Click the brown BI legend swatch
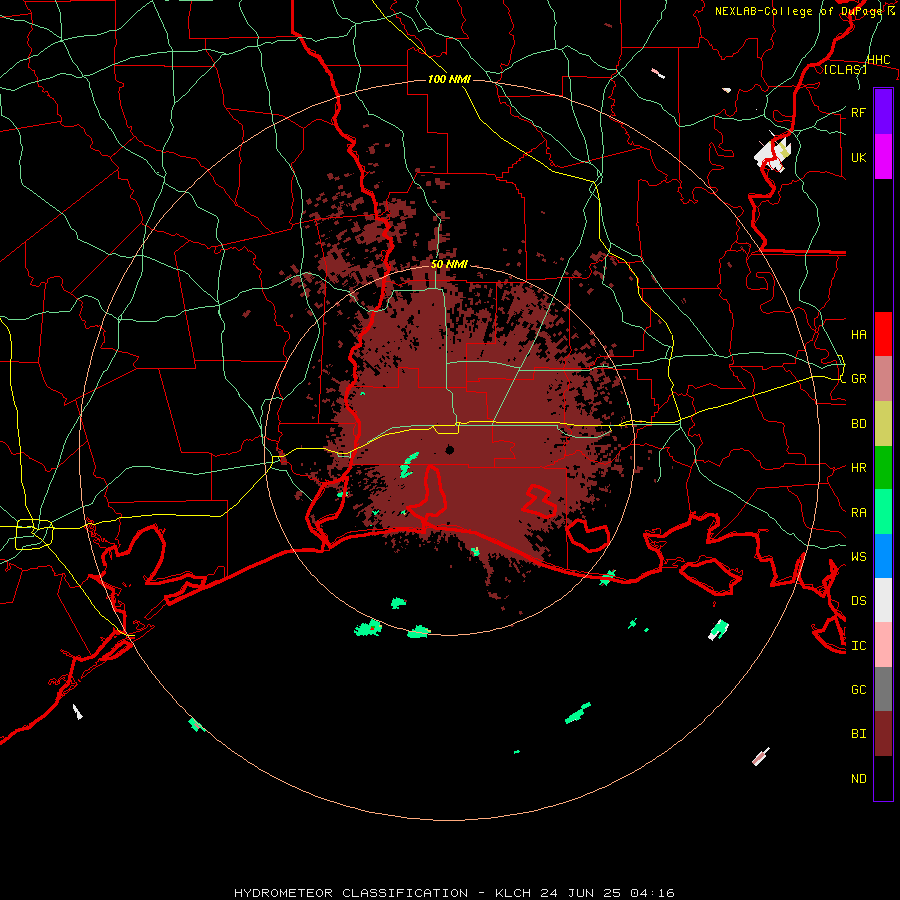Viewport: 900px width, 900px height. click(x=883, y=733)
